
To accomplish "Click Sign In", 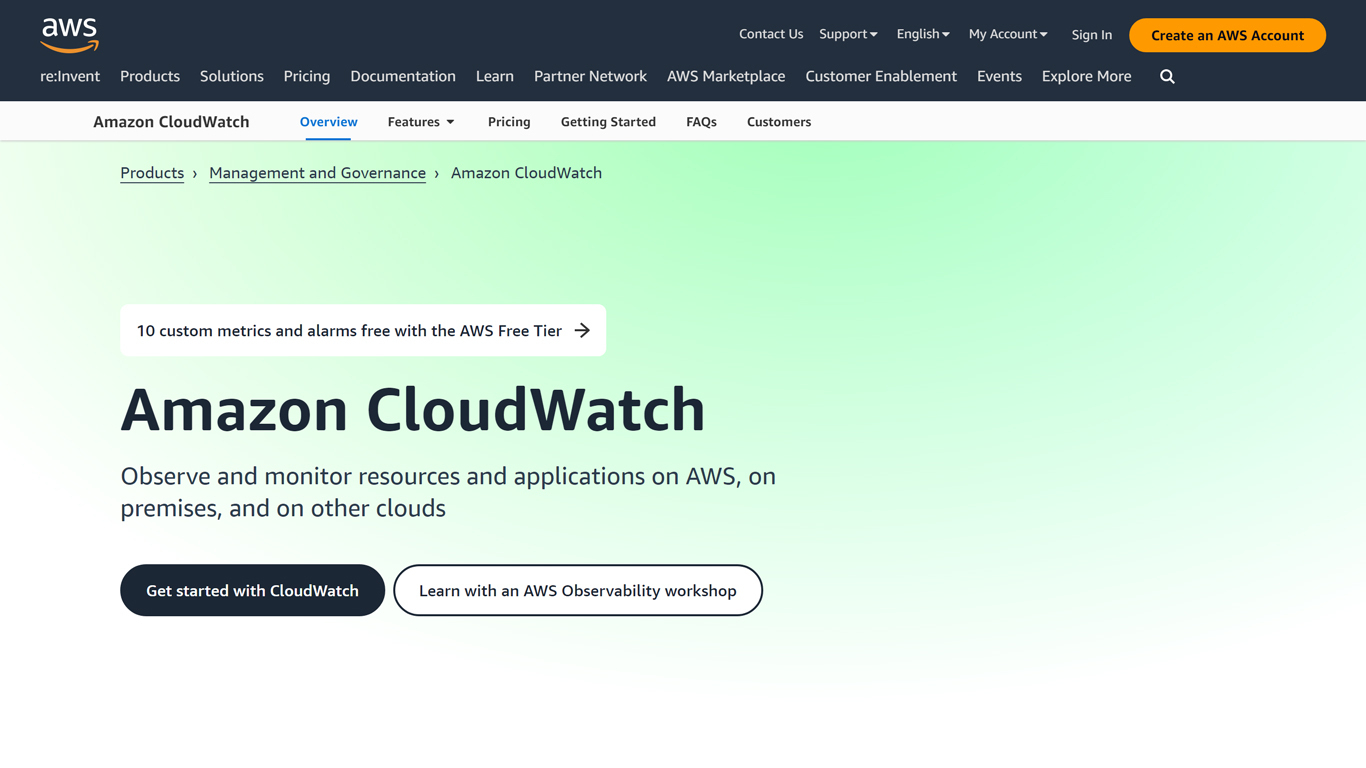I will pyautogui.click(x=1091, y=35).
